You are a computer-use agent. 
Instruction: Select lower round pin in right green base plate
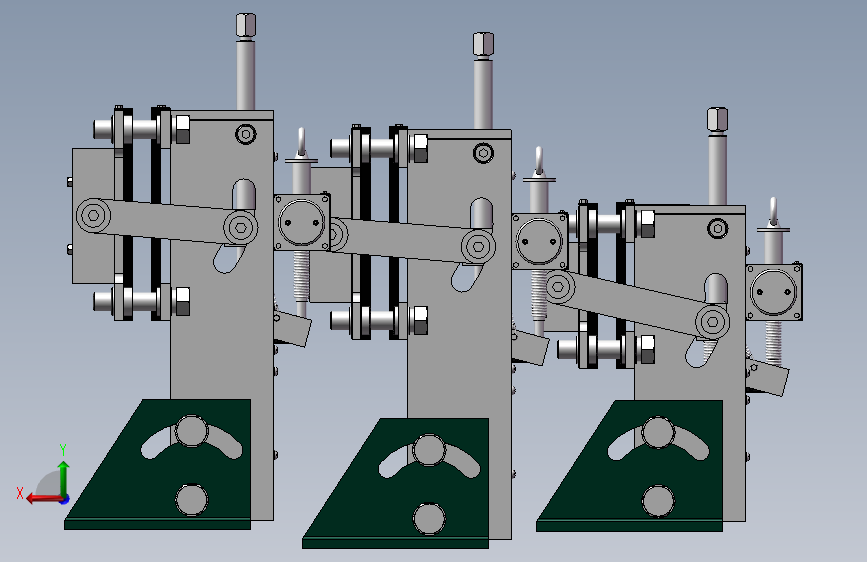click(658, 501)
